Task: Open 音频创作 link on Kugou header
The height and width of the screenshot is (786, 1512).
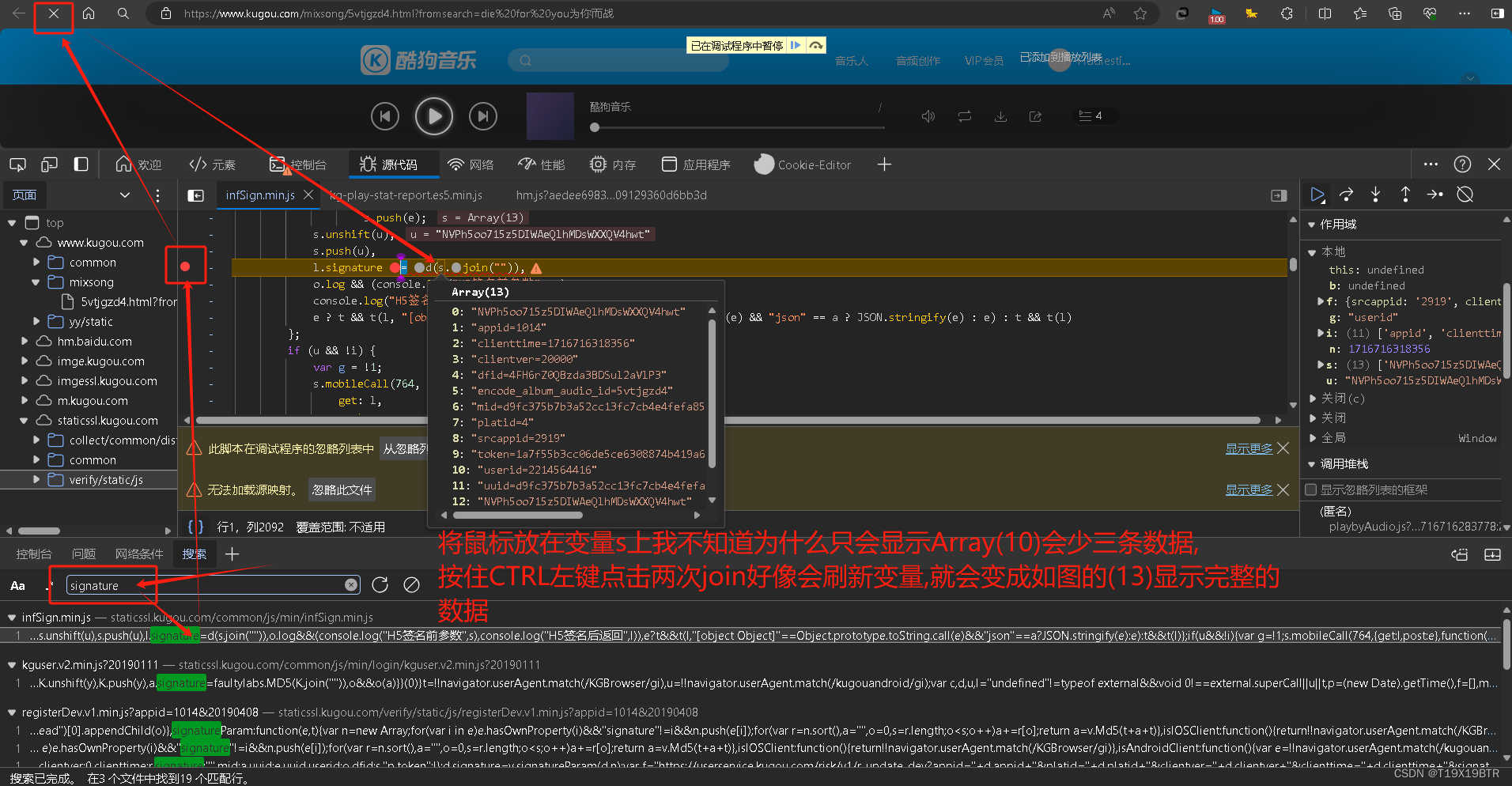Action: [918, 61]
